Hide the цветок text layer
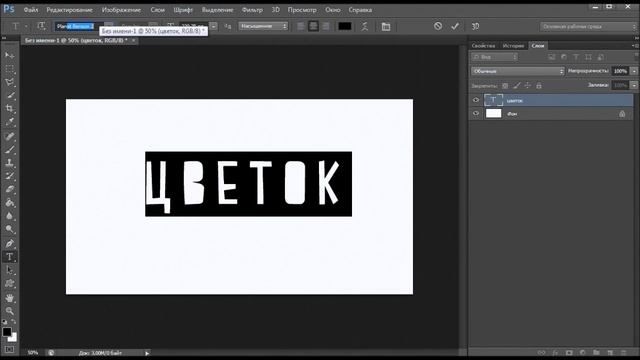 pos(476,100)
